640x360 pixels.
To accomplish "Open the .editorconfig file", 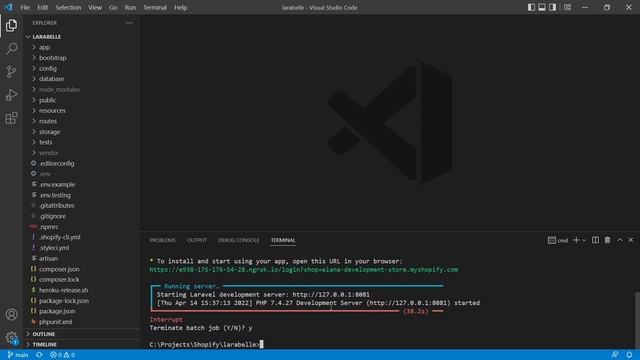I will click(82, 163).
